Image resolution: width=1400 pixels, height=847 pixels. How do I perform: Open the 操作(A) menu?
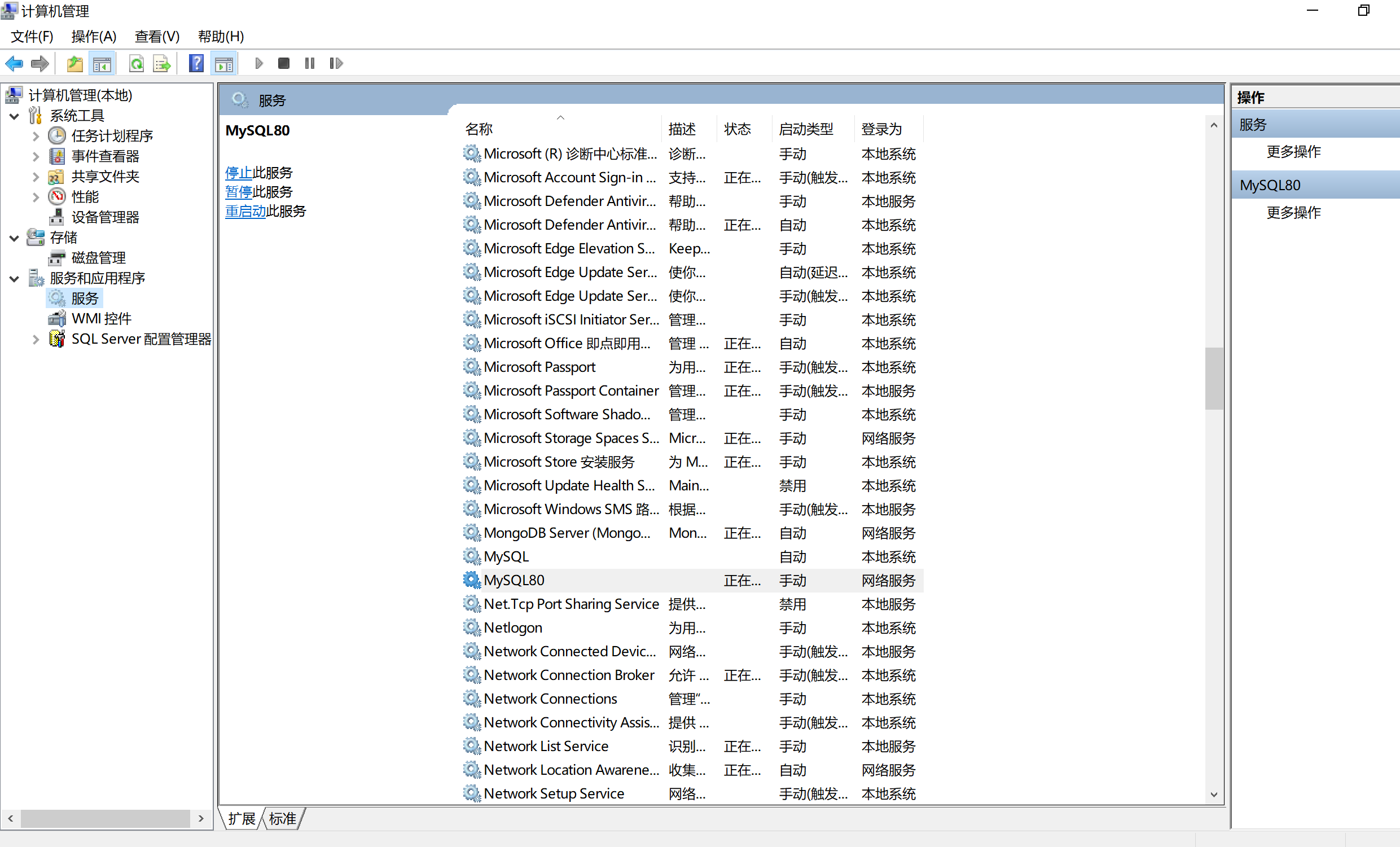pyautogui.click(x=94, y=36)
